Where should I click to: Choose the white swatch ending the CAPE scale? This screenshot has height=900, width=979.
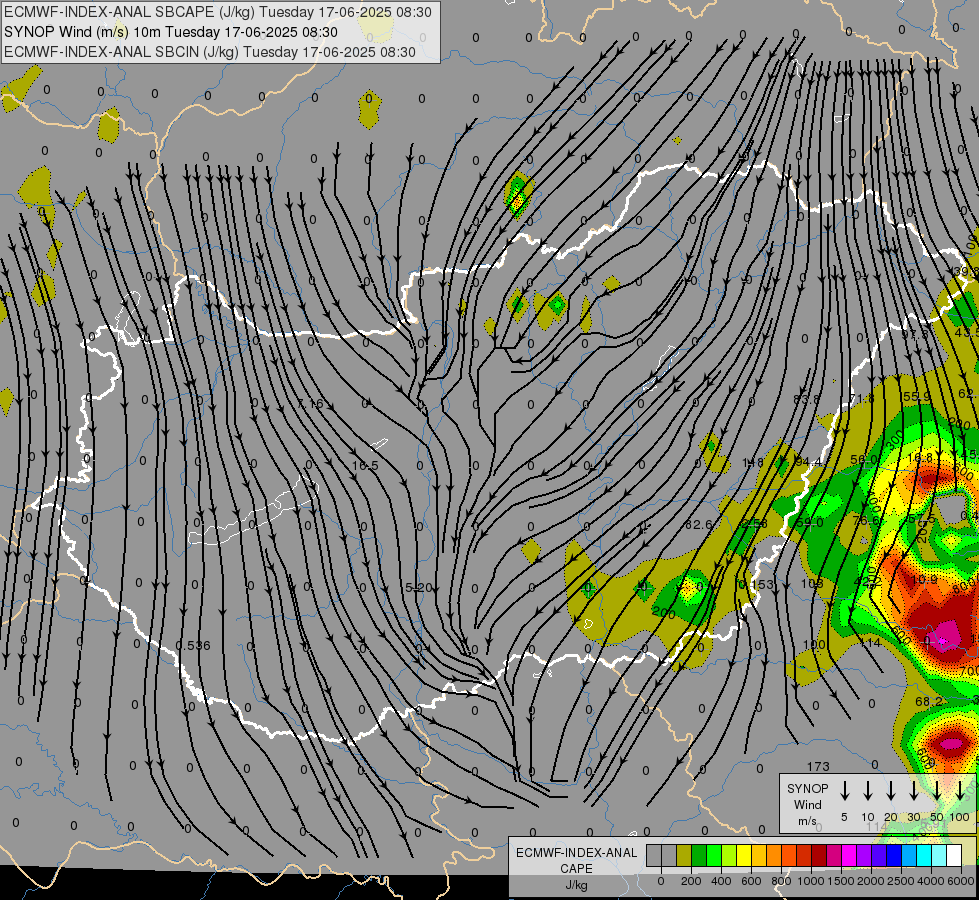(x=955, y=855)
